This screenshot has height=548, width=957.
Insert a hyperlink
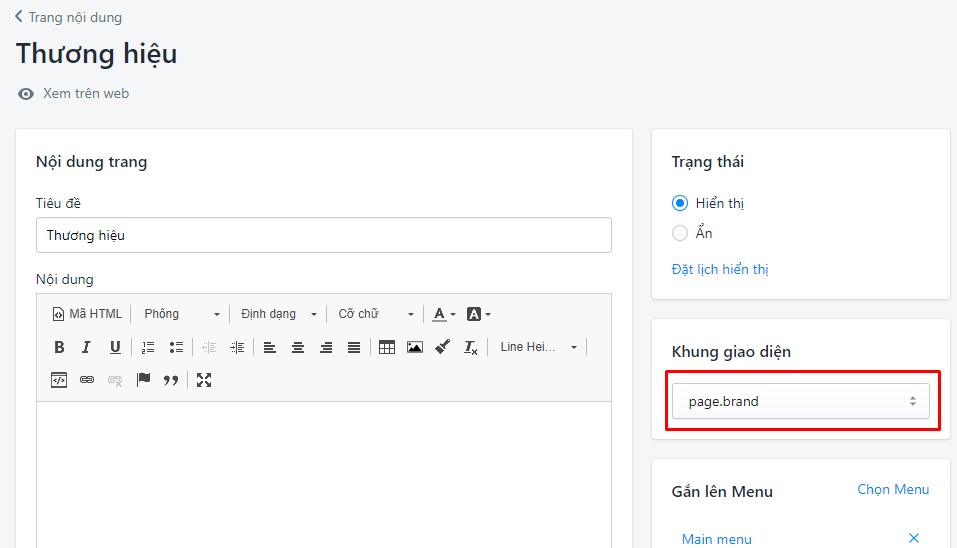pos(87,380)
